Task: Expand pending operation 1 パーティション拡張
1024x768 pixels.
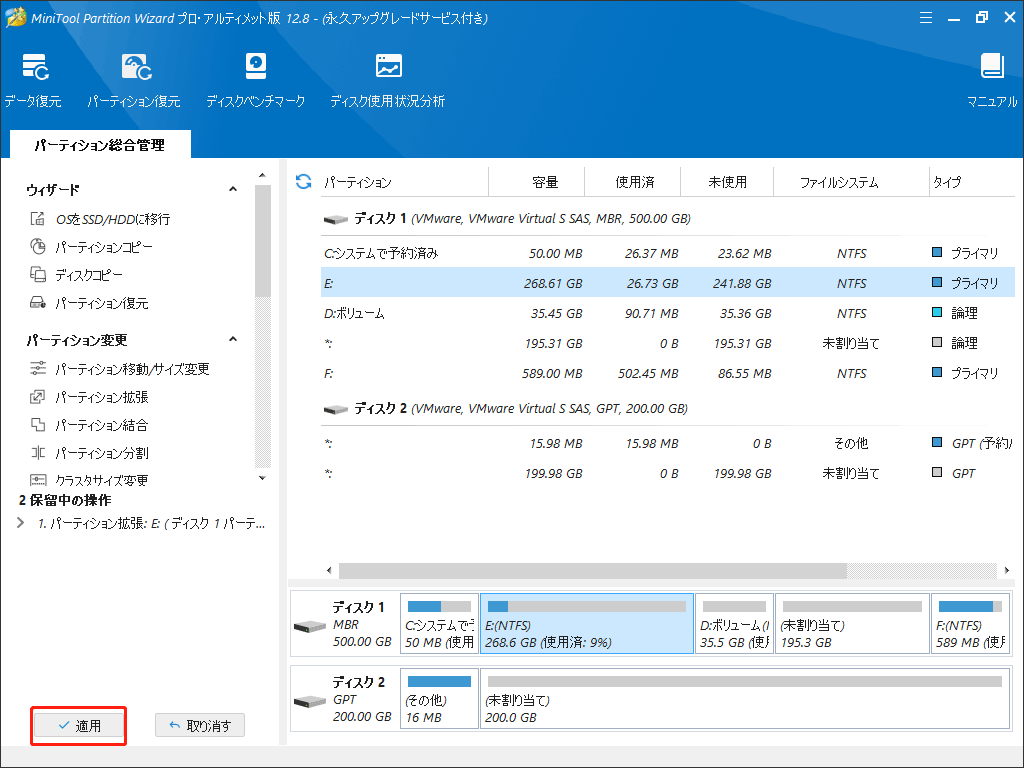Action: pyautogui.click(x=20, y=523)
